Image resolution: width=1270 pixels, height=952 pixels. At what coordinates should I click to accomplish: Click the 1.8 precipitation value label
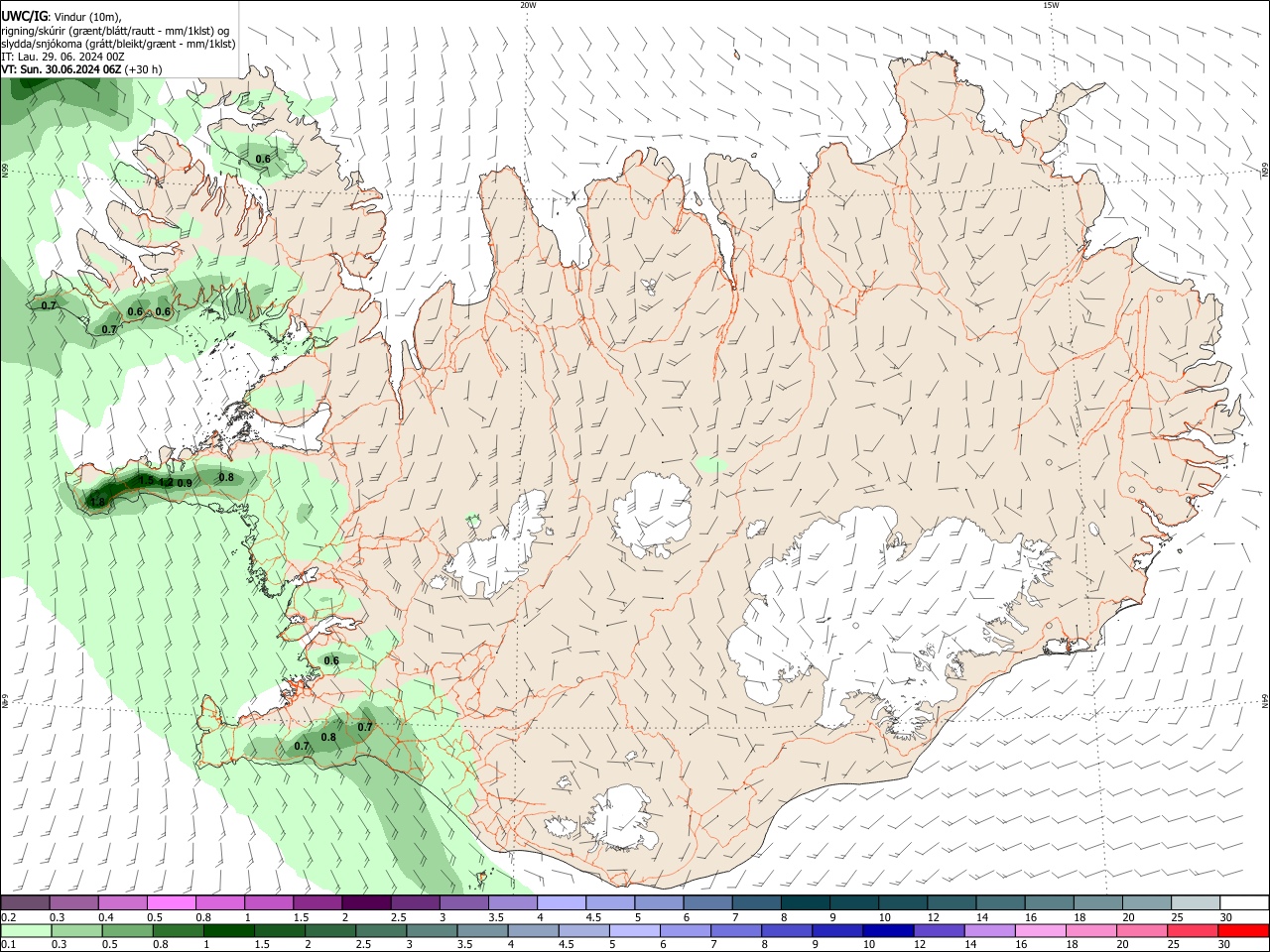(97, 503)
